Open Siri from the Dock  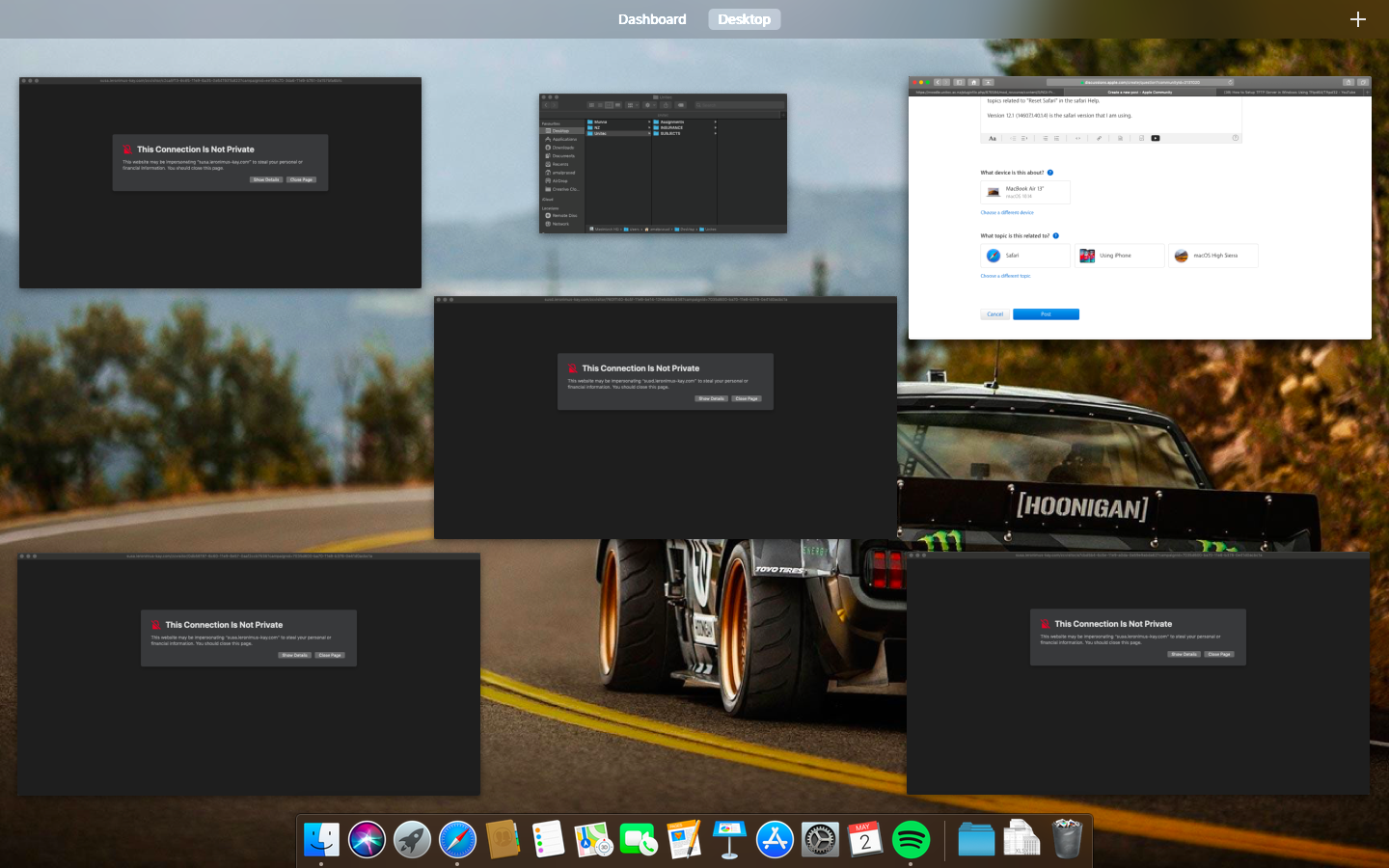click(x=367, y=840)
